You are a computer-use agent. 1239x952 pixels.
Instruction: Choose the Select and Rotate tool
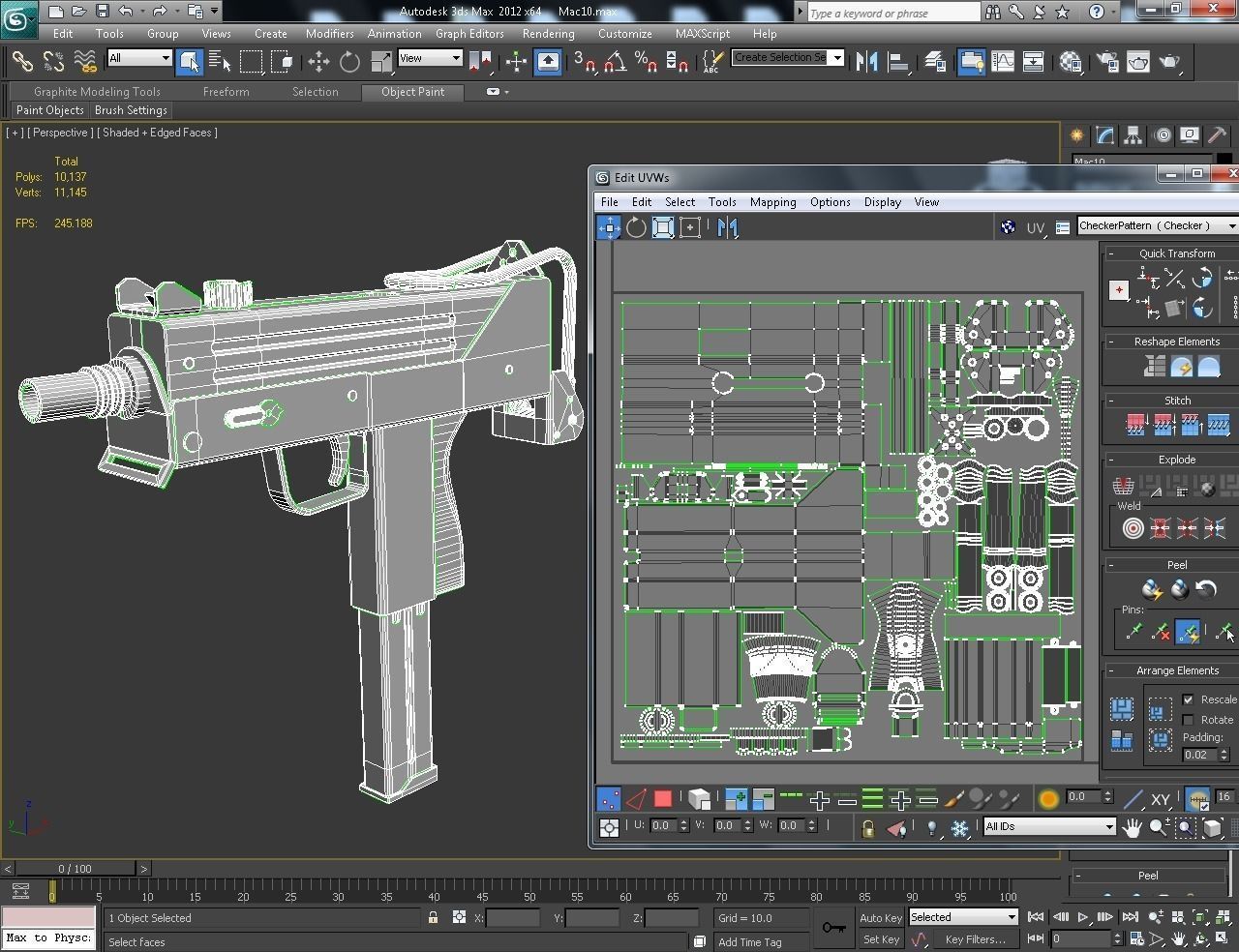coord(349,62)
